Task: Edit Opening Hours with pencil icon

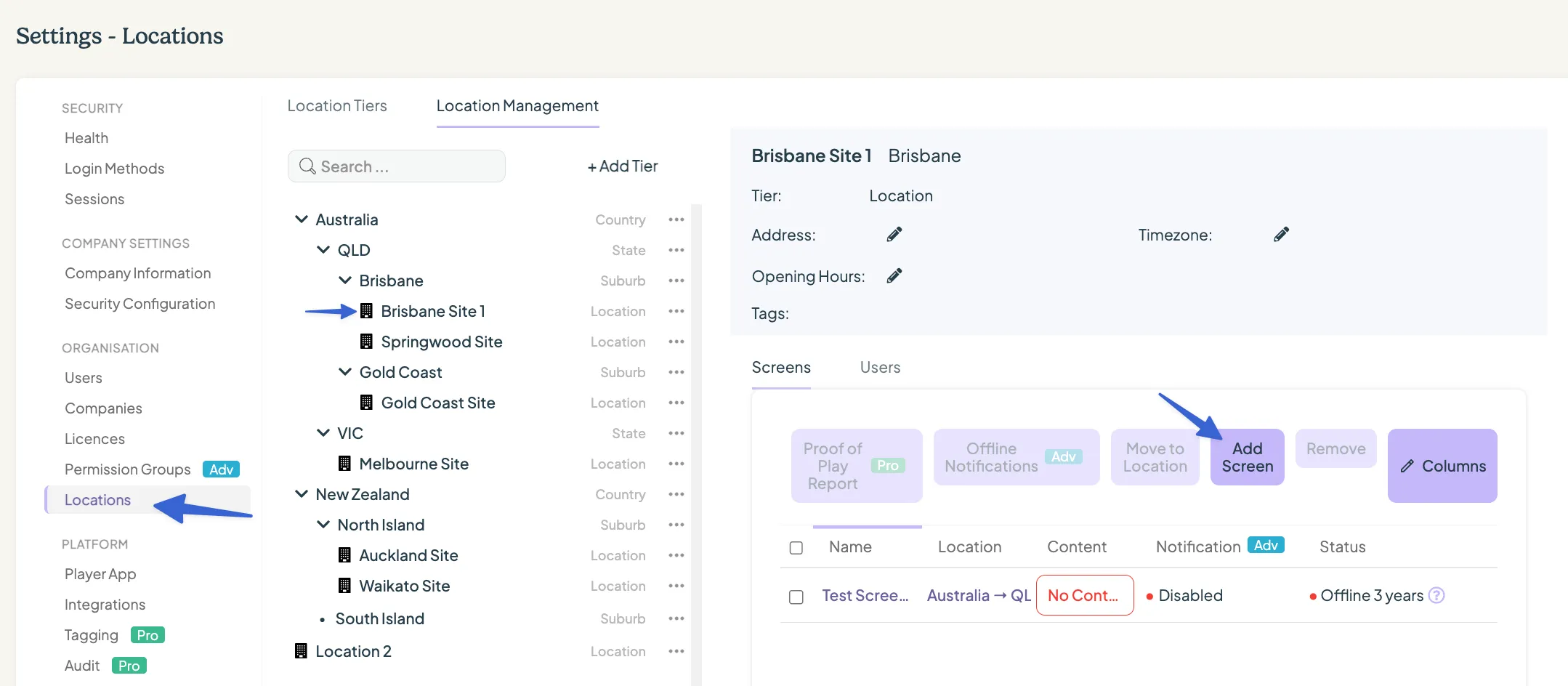Action: tap(894, 275)
